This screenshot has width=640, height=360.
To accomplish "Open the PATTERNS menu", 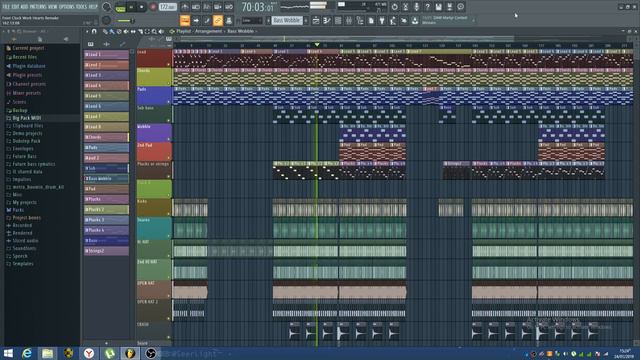I will pyautogui.click(x=38, y=7).
